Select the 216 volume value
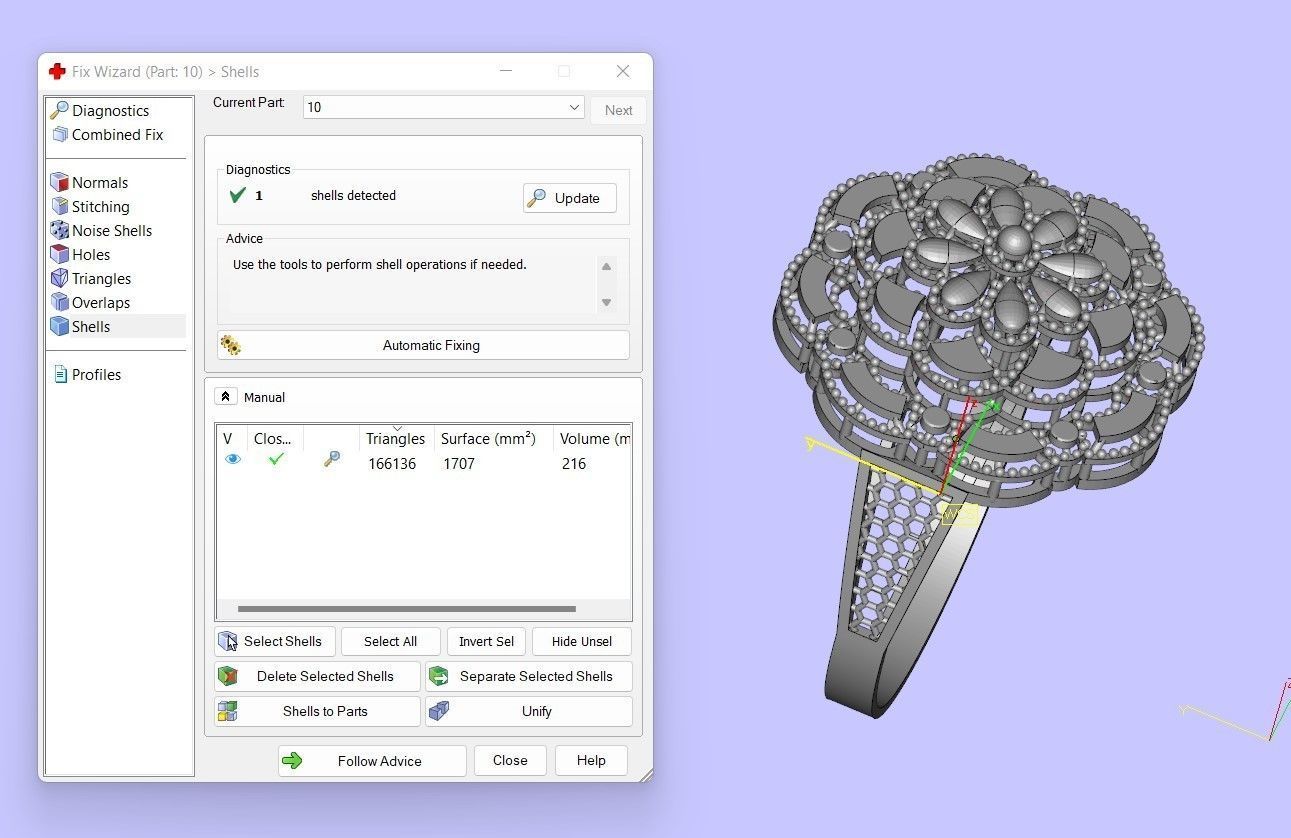The image size is (1291, 838). [x=574, y=464]
